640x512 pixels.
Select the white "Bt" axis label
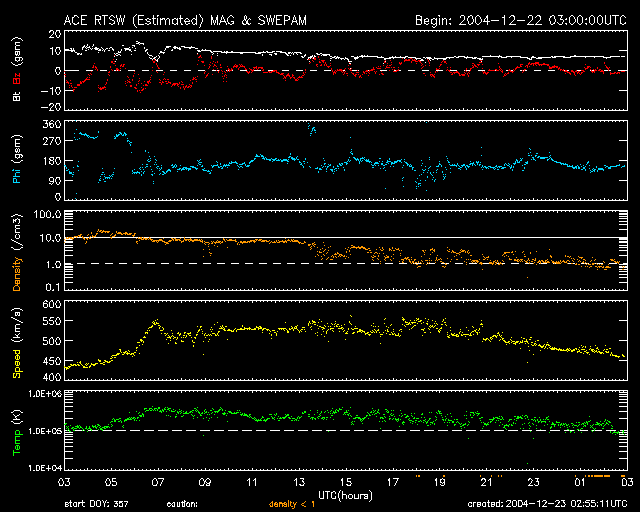click(x=17, y=96)
